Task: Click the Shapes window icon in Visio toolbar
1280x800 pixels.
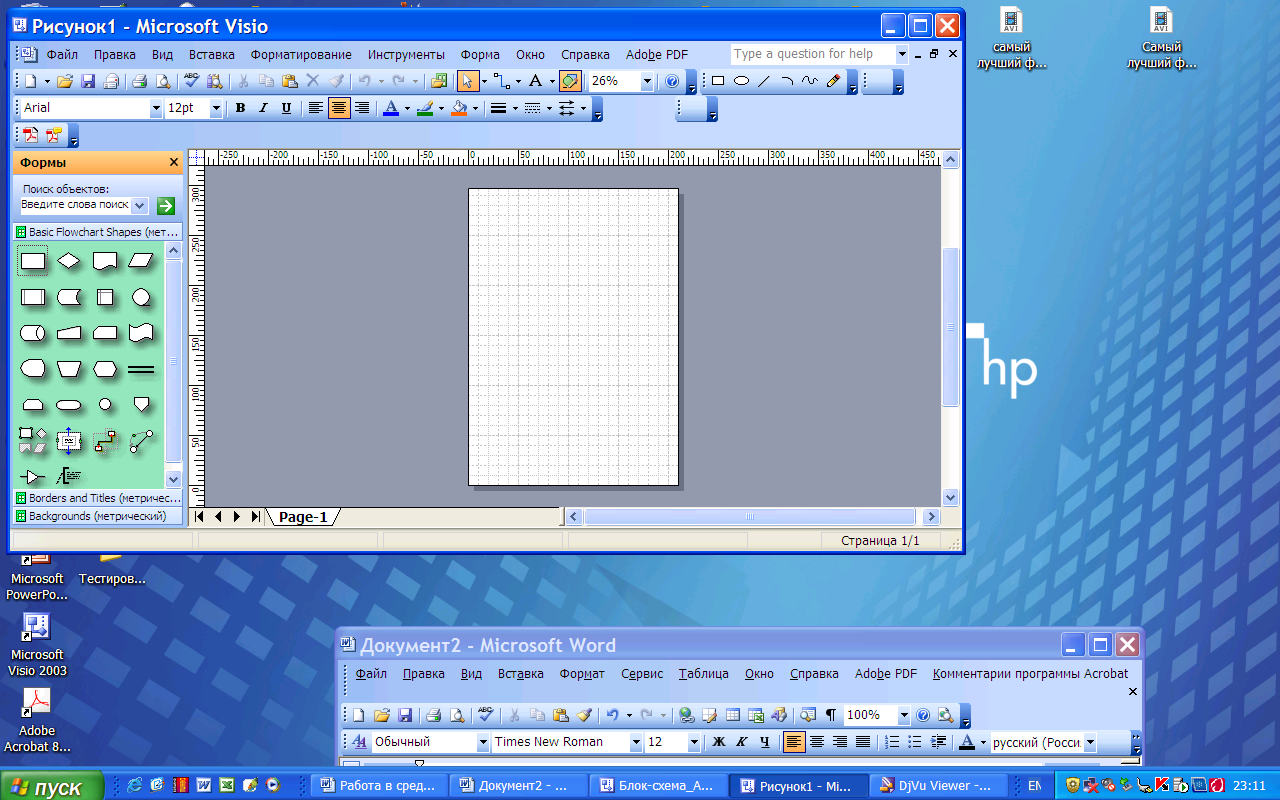Action: coord(438,81)
